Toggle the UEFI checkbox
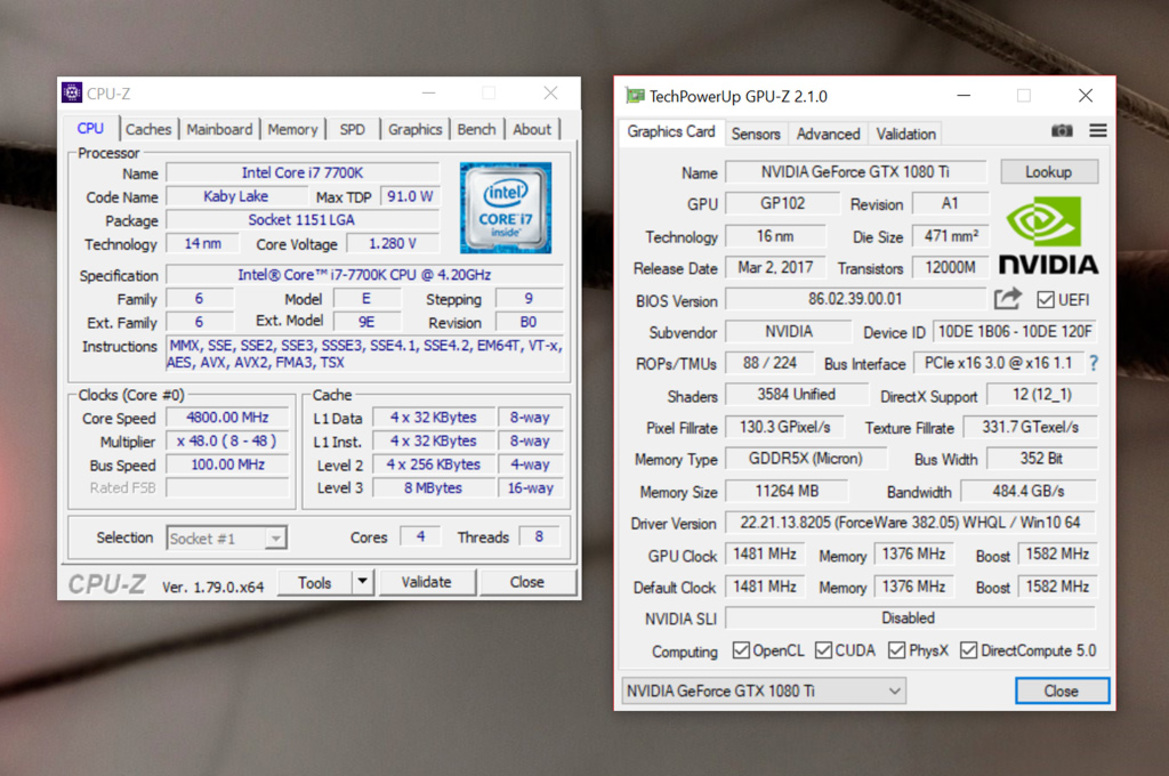1169x776 pixels. pyautogui.click(x=1045, y=300)
